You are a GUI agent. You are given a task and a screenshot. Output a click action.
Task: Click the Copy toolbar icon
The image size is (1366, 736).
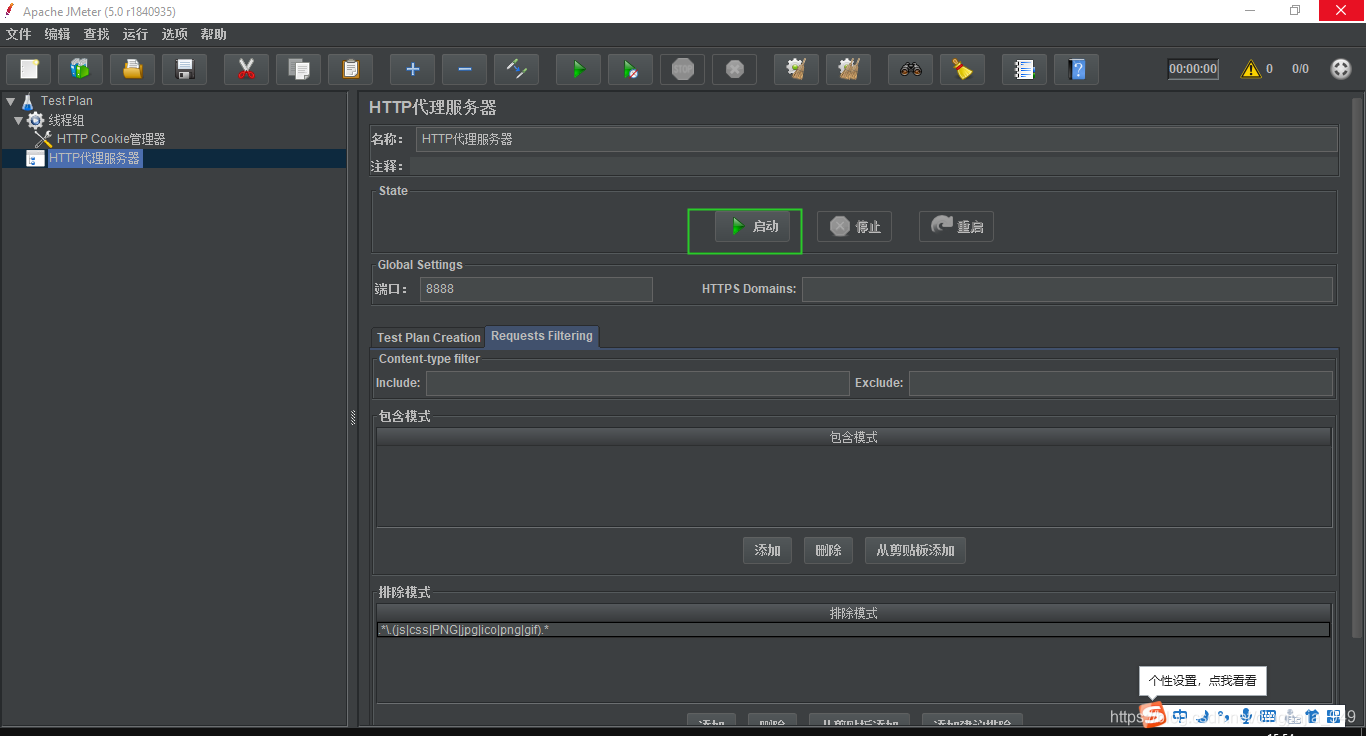coord(299,69)
